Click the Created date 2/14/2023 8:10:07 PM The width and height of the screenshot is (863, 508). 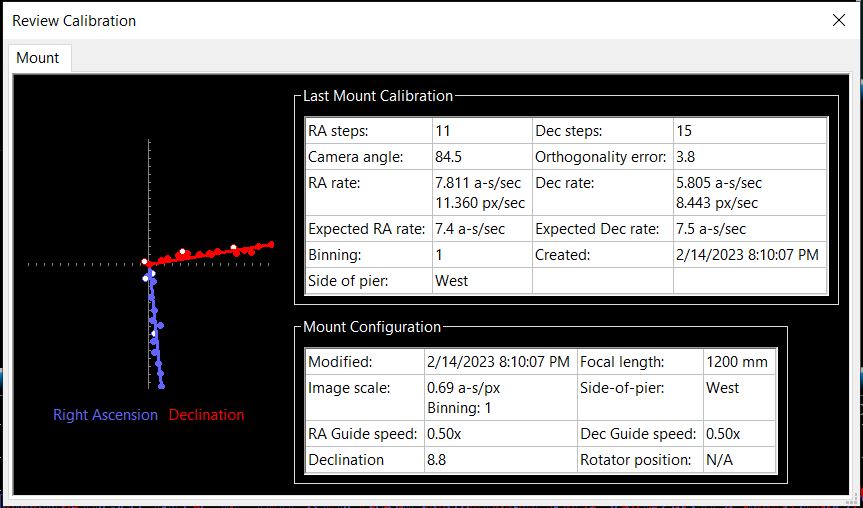click(x=747, y=255)
